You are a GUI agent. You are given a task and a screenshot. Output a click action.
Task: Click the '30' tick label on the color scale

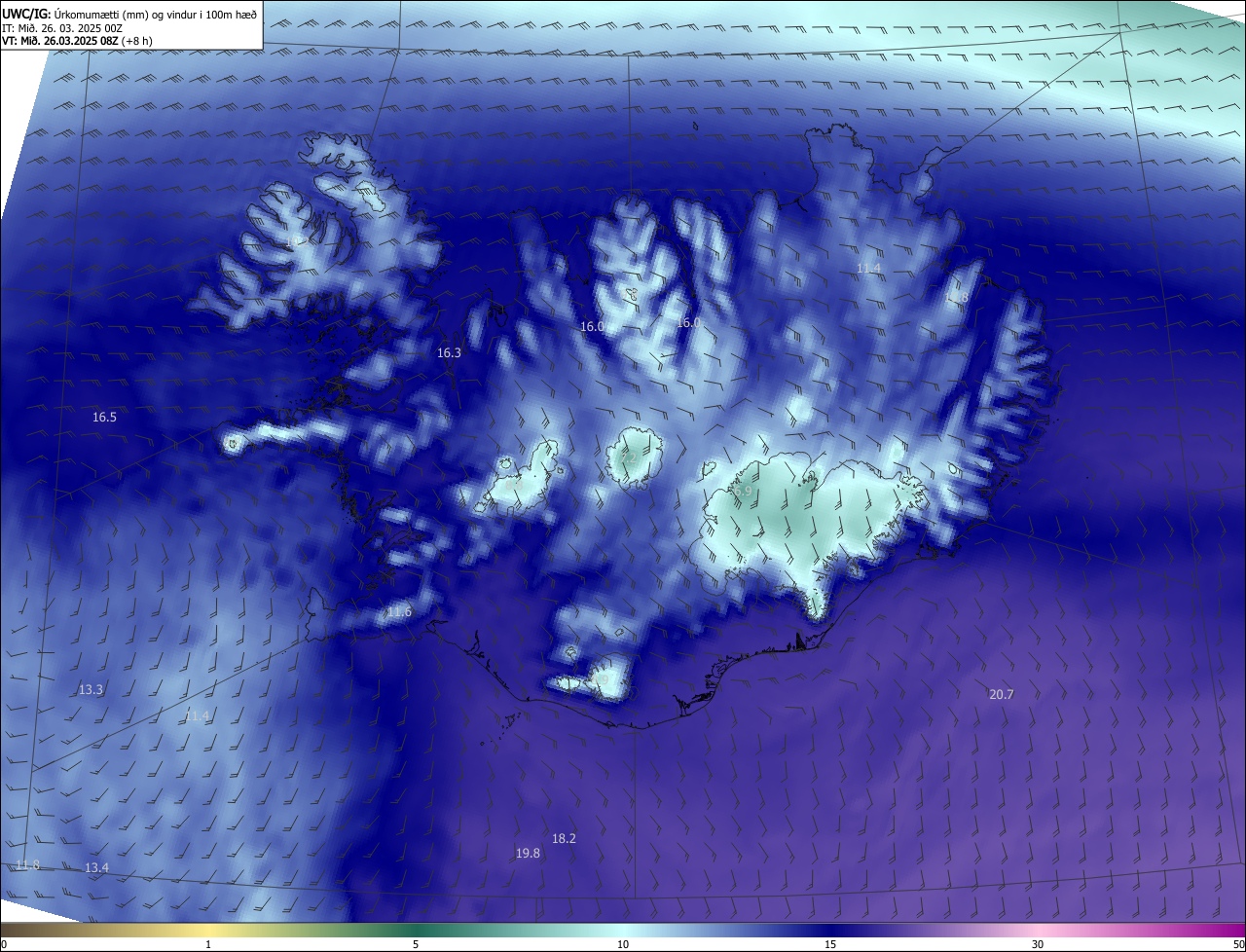point(1038,945)
